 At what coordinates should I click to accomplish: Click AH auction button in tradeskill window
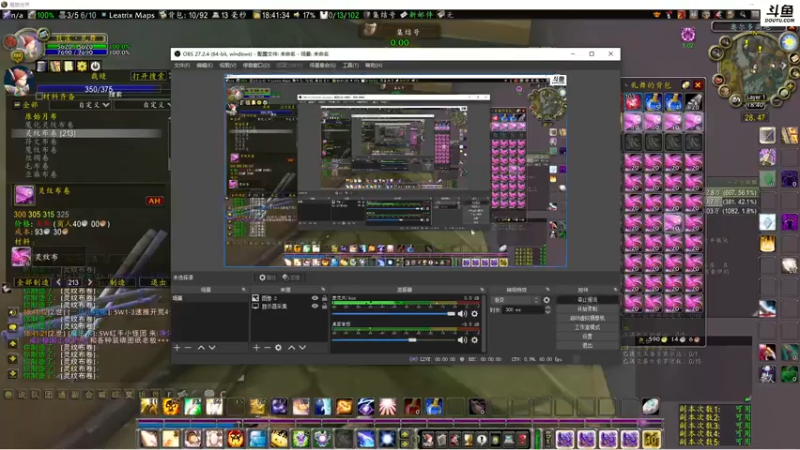pyautogui.click(x=154, y=201)
